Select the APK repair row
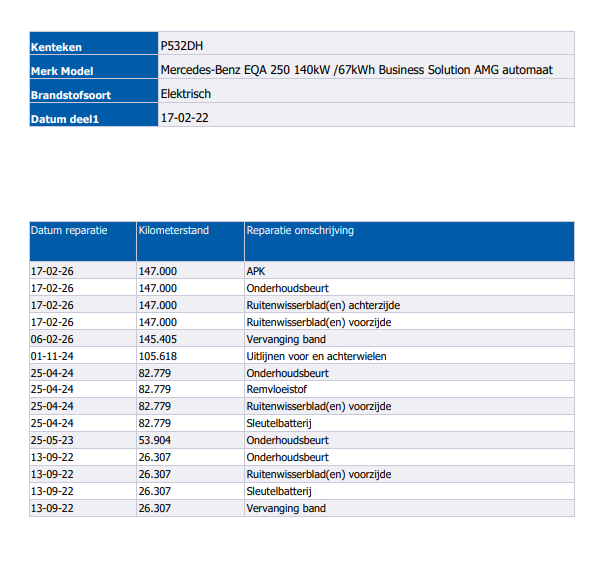This screenshot has width=589, height=570. (x=302, y=271)
